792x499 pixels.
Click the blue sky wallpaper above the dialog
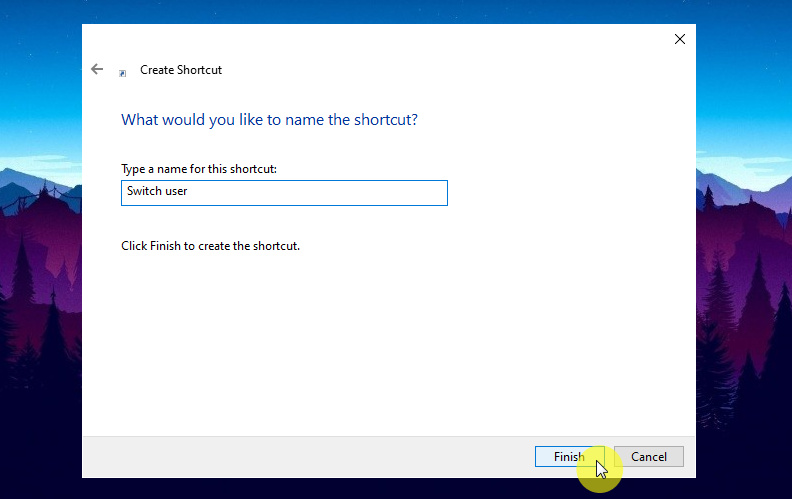point(400,11)
